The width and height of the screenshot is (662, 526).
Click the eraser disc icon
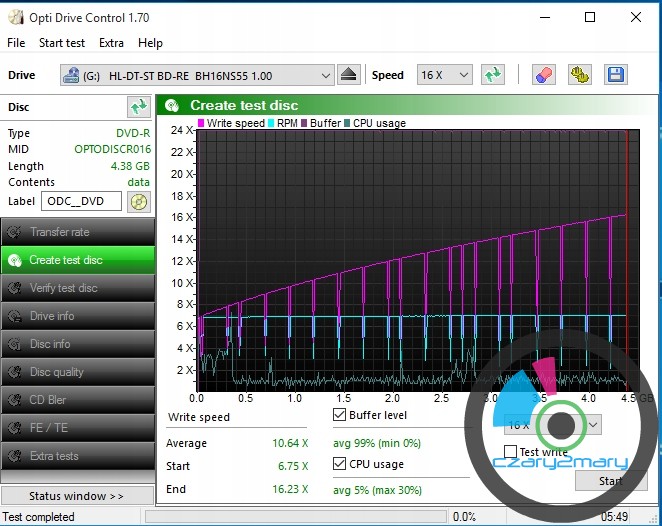pyautogui.click(x=544, y=75)
